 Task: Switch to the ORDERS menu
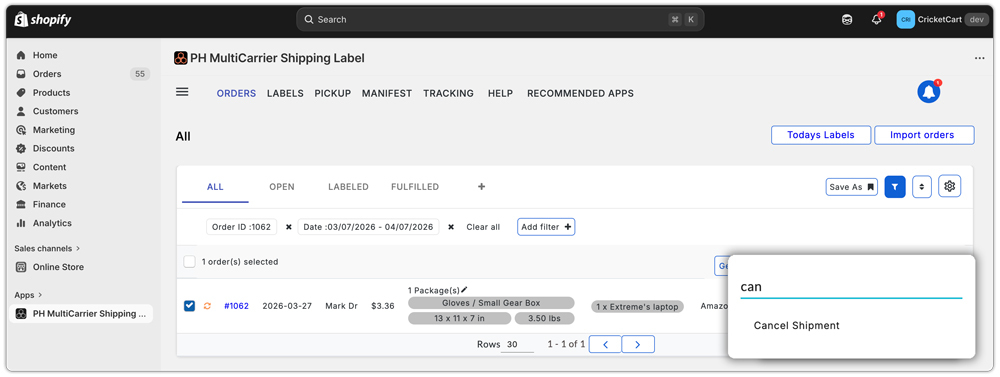point(236,93)
